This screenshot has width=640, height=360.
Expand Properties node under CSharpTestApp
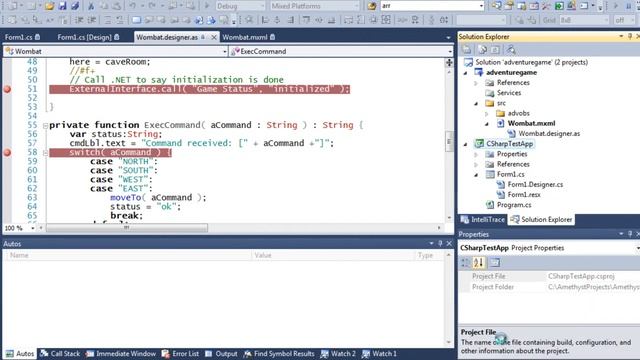click(x=476, y=154)
